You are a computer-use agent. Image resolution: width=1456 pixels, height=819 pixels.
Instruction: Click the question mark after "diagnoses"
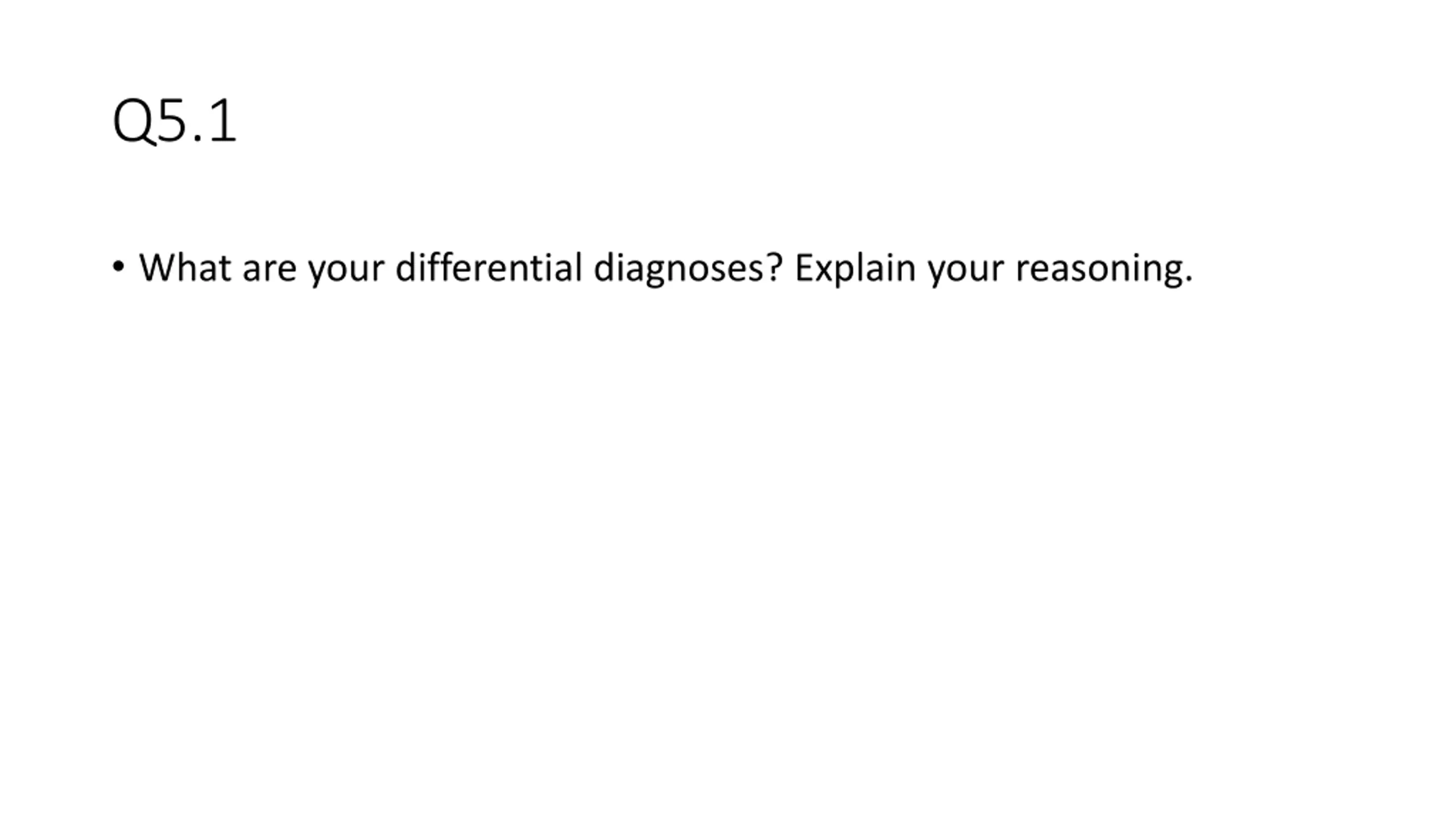point(775,267)
